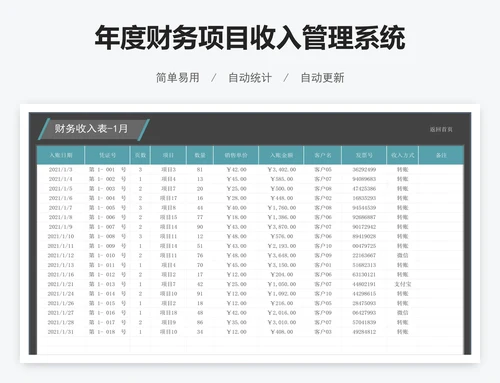Select the 财务收入表-1月 title banner
500x383 pixels.
coord(94,129)
